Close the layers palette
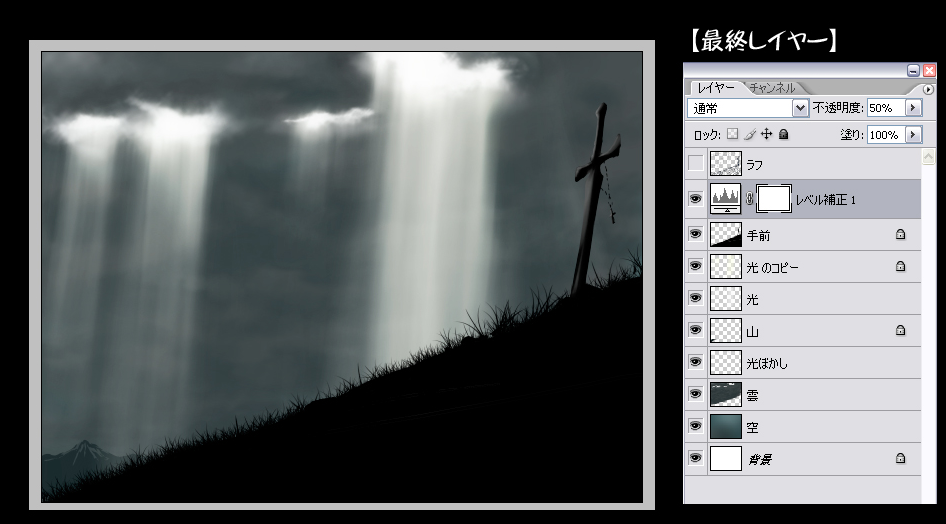Image resolution: width=946 pixels, height=524 pixels. click(929, 71)
